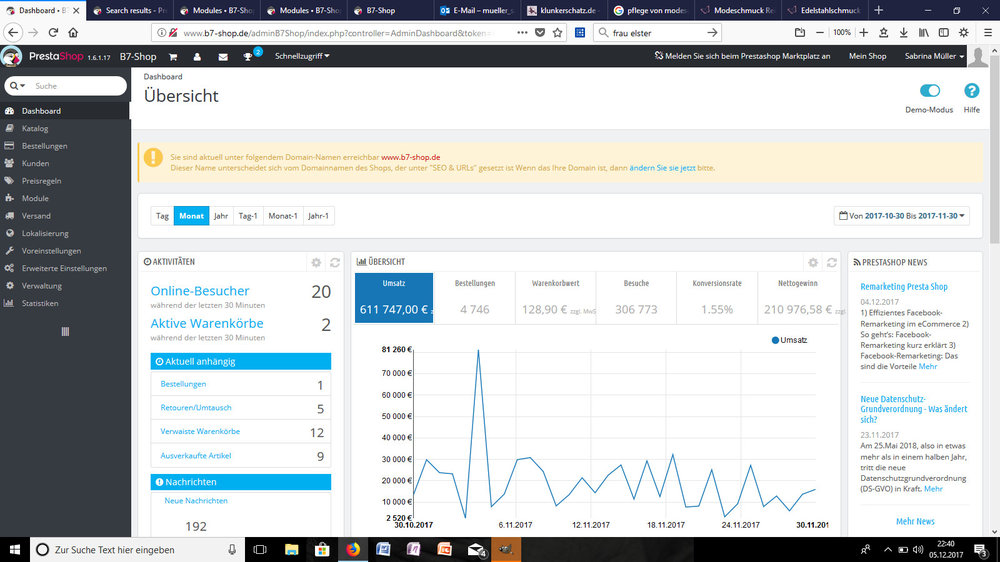Select the Monat period tab
Screen dimensions: 1000x562
point(191,216)
